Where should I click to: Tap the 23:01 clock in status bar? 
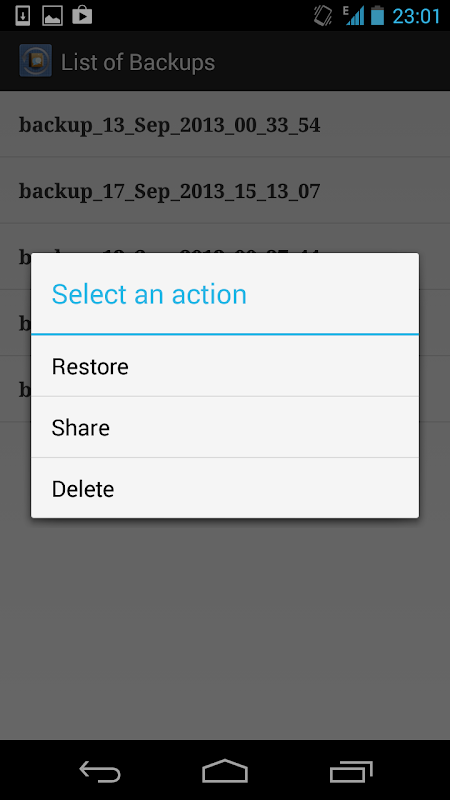pos(416,16)
